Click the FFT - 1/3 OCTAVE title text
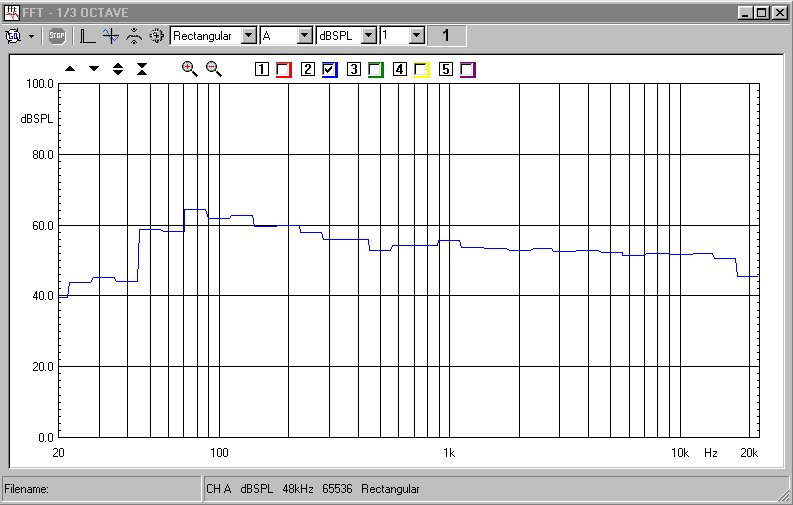This screenshot has width=793, height=505. 75,13
